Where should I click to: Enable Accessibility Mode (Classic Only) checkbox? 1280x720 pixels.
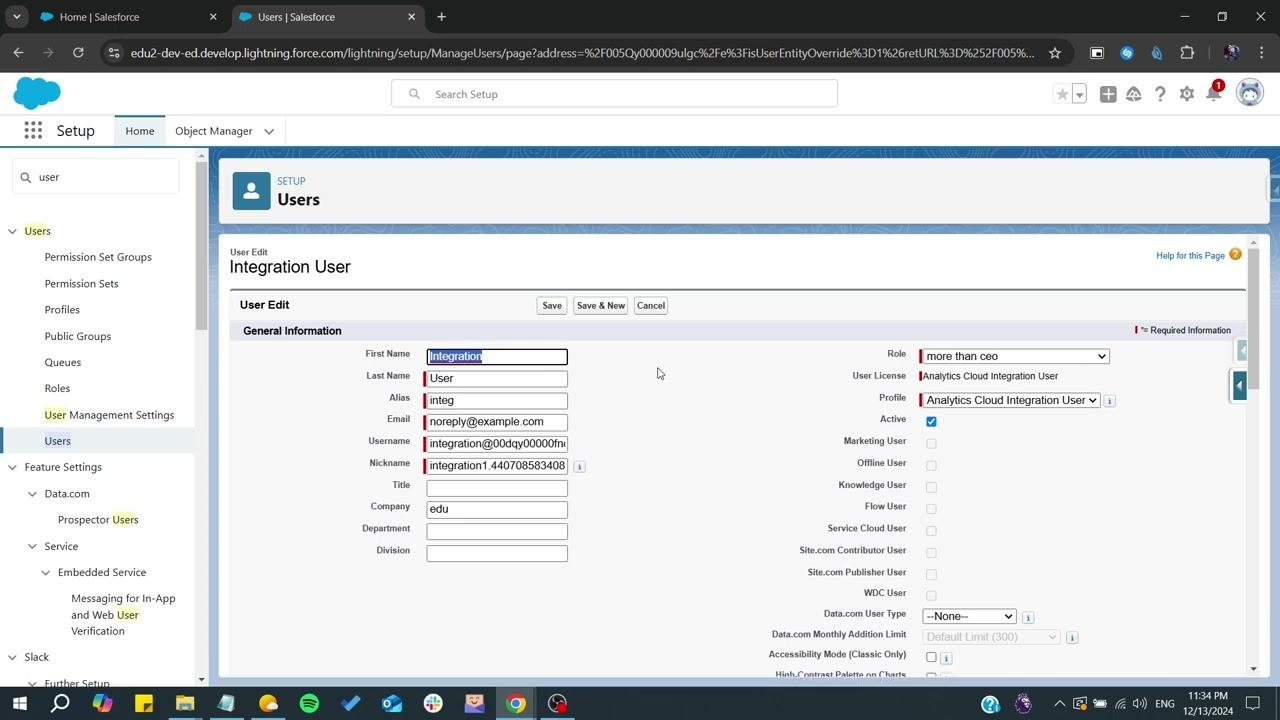point(931,657)
